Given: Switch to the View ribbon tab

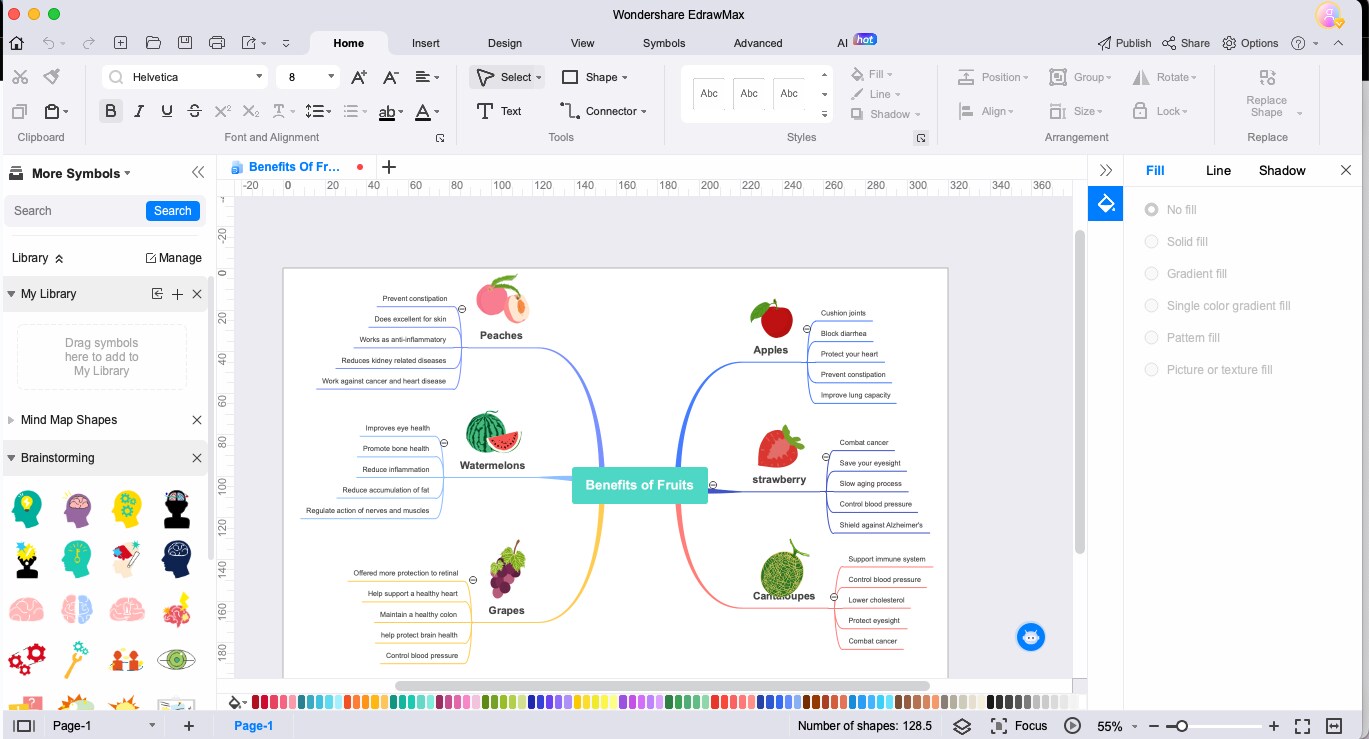Looking at the screenshot, I should 582,43.
